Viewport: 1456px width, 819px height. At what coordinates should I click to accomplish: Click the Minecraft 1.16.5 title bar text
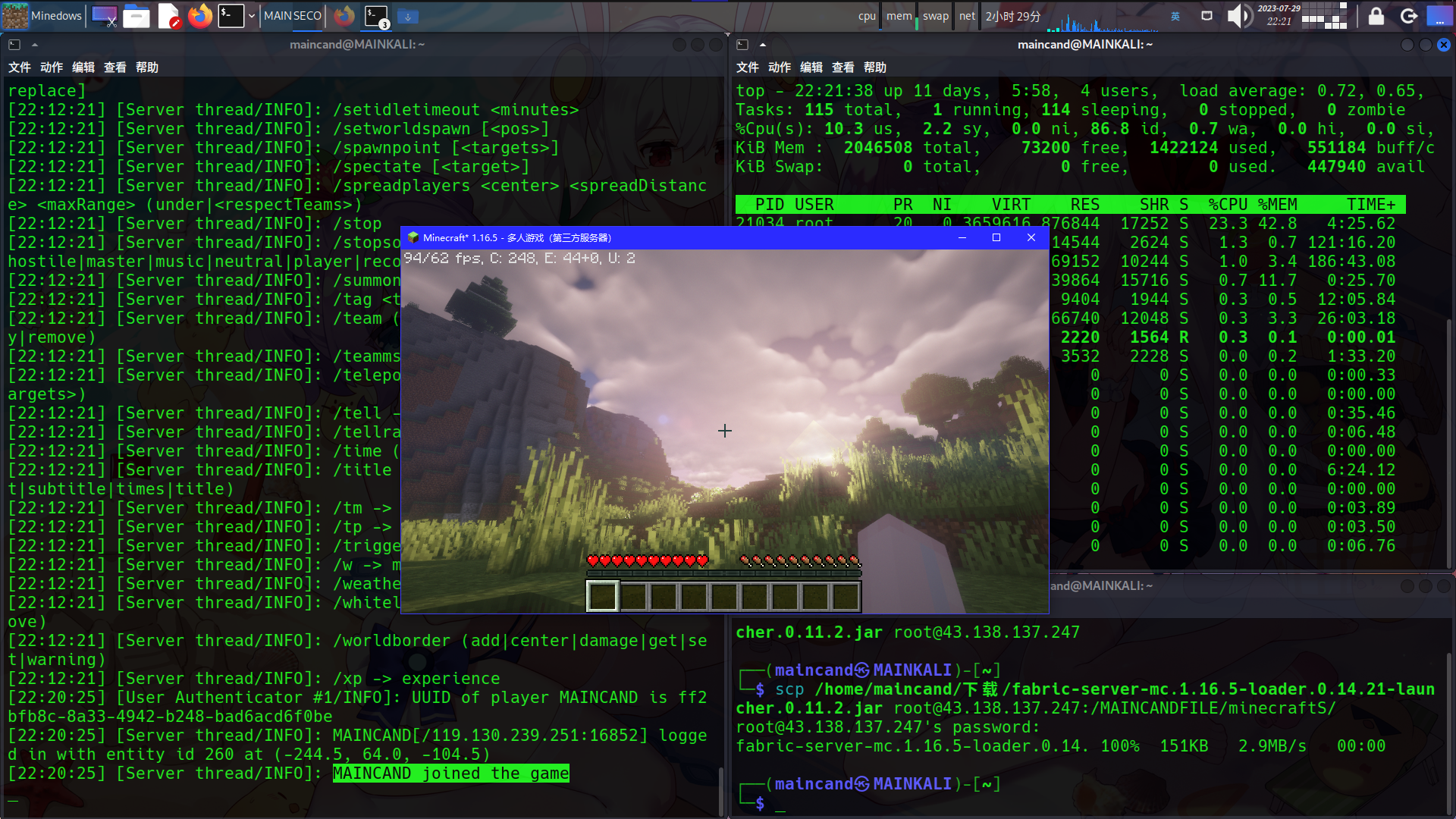pyautogui.click(x=517, y=237)
